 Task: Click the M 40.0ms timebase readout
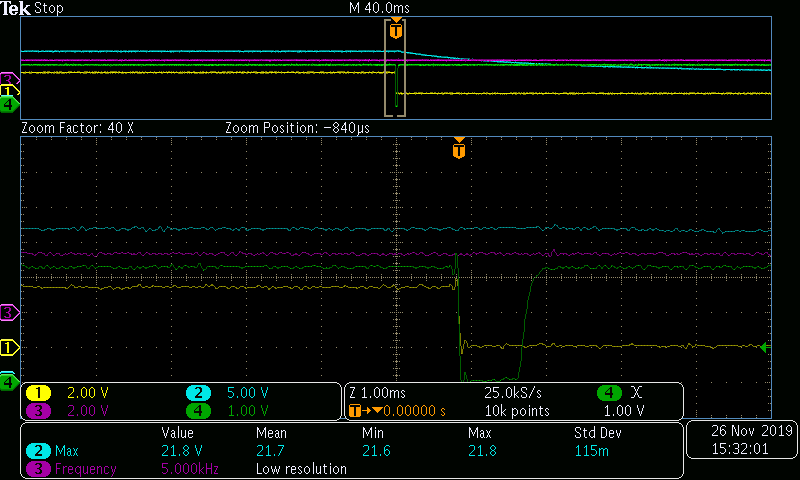coord(379,8)
